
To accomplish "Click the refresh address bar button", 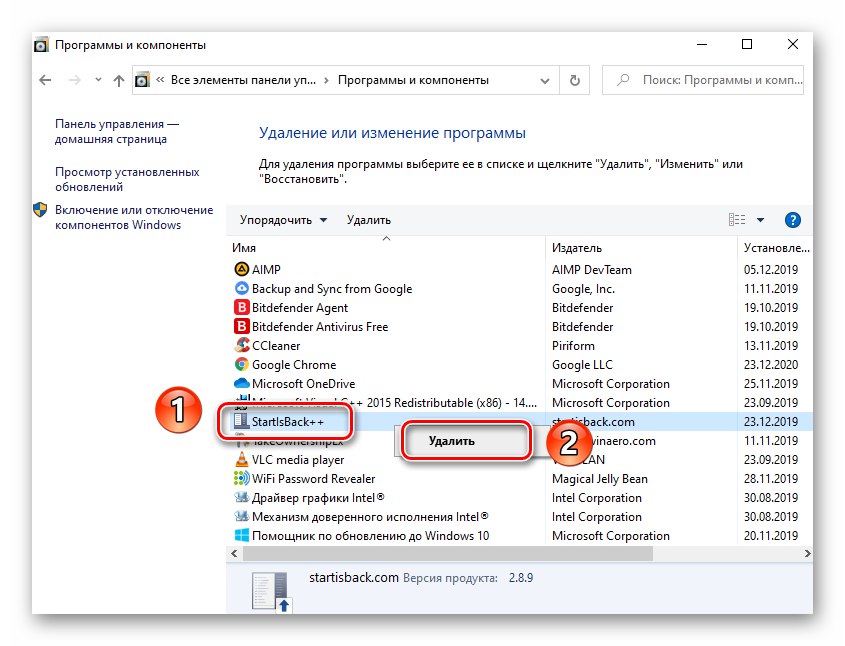I will (574, 80).
